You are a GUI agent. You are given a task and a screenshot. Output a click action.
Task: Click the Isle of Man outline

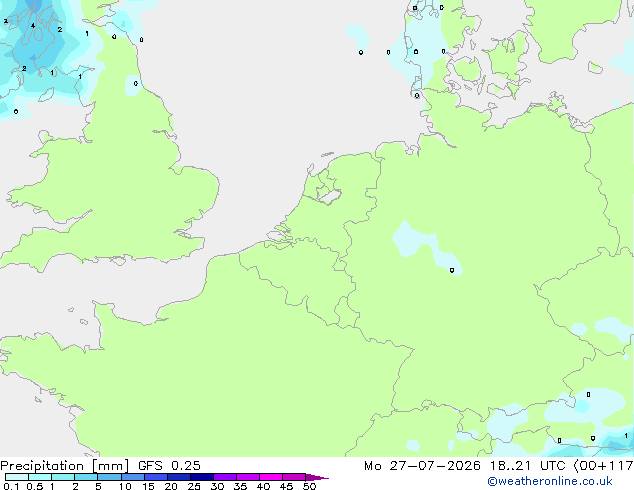(46, 95)
